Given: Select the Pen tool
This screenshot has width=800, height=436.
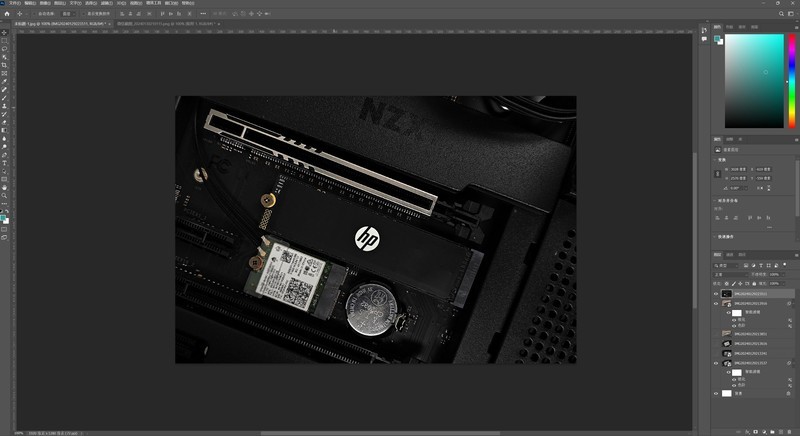Looking at the screenshot, I should (x=5, y=155).
